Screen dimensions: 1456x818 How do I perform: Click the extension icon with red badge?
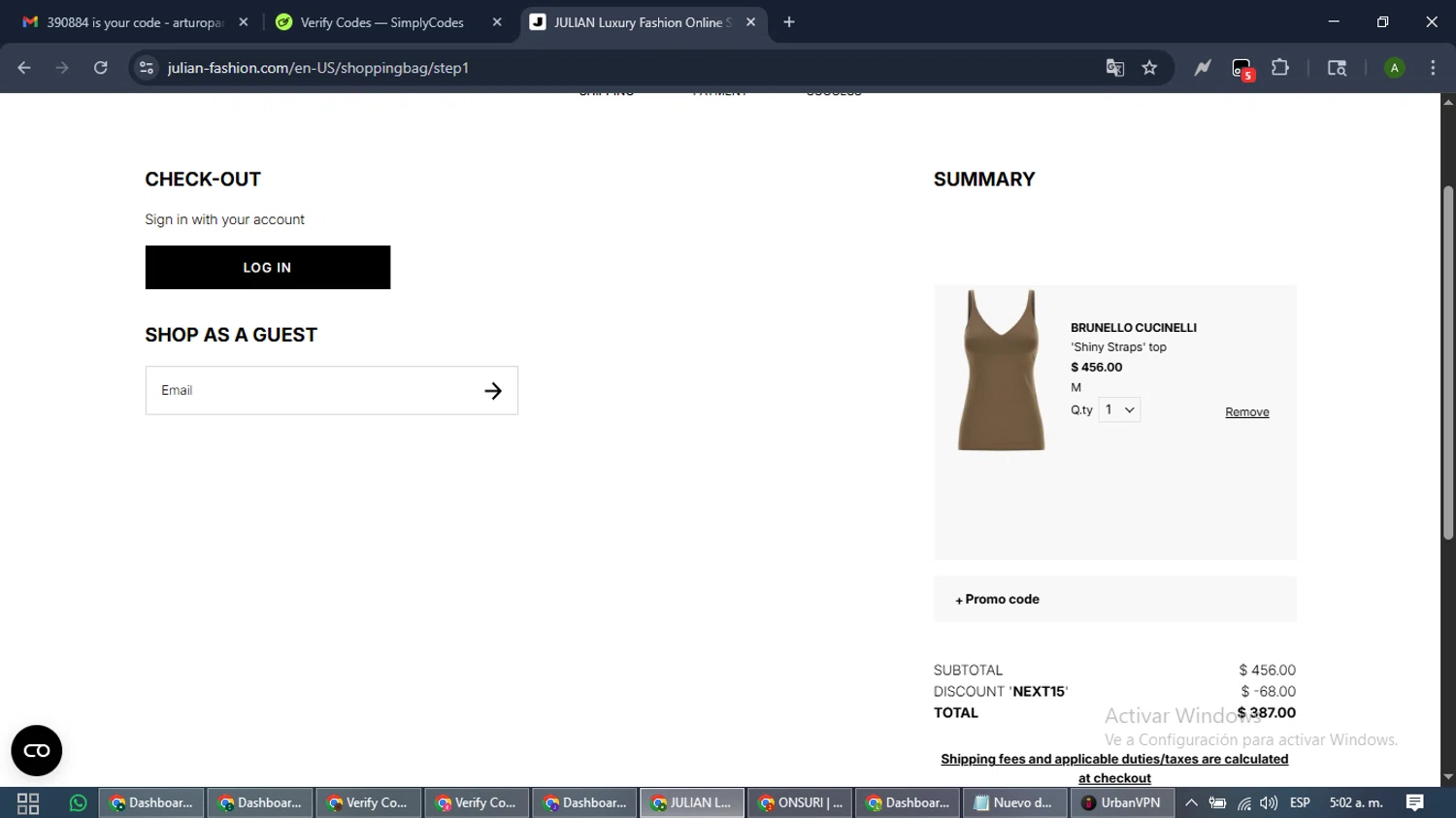1242,69
